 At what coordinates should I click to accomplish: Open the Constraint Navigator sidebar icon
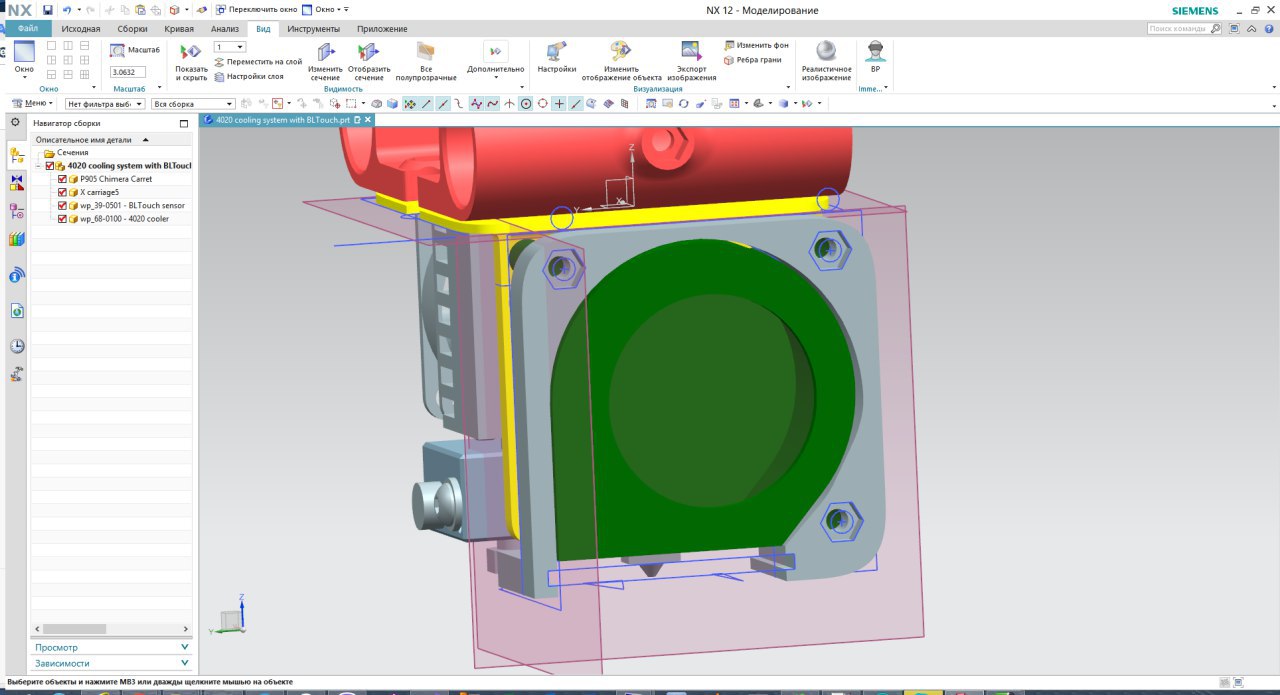point(17,182)
